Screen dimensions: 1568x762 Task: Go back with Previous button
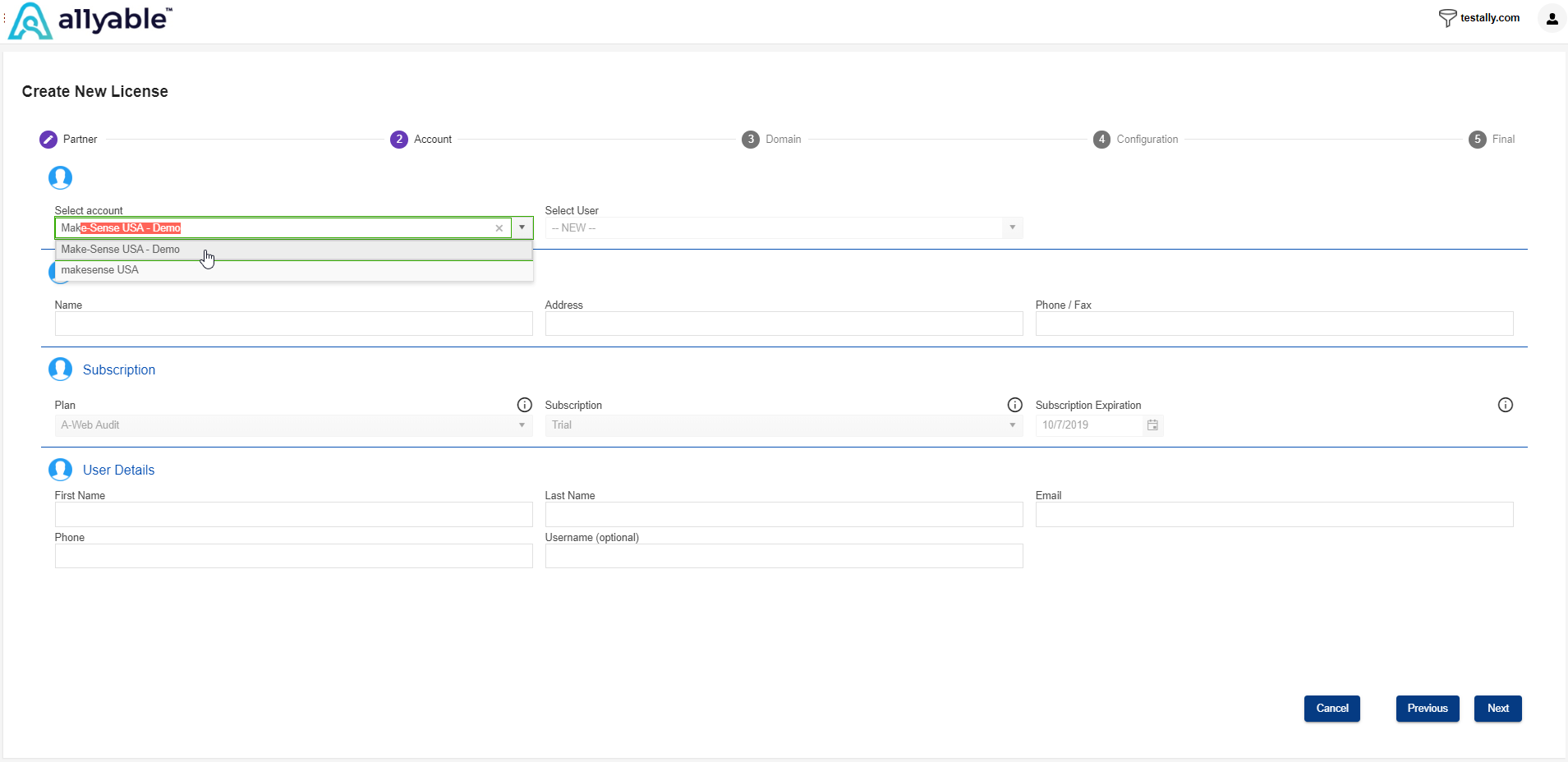1427,709
